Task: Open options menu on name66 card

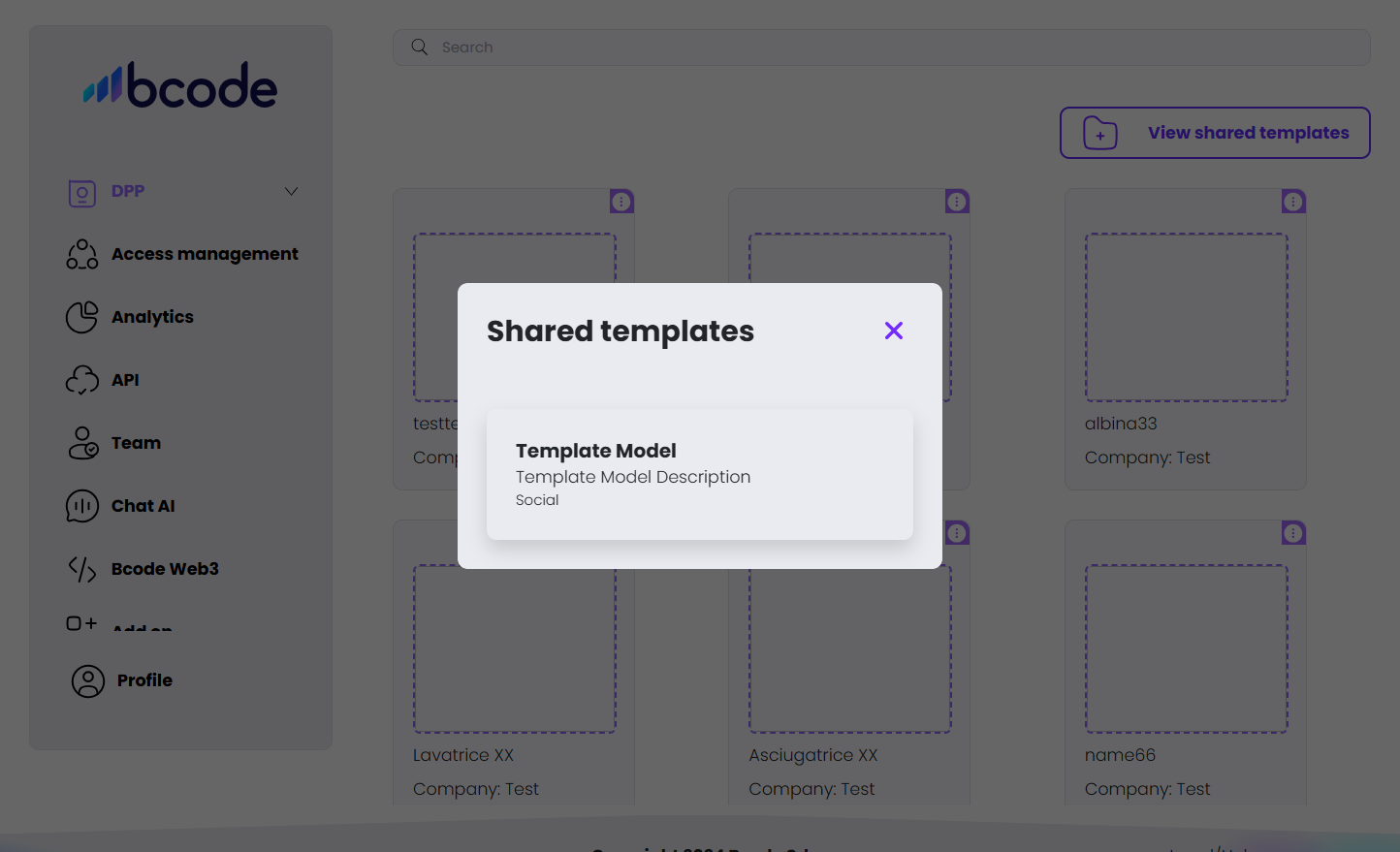Action: tap(1293, 533)
